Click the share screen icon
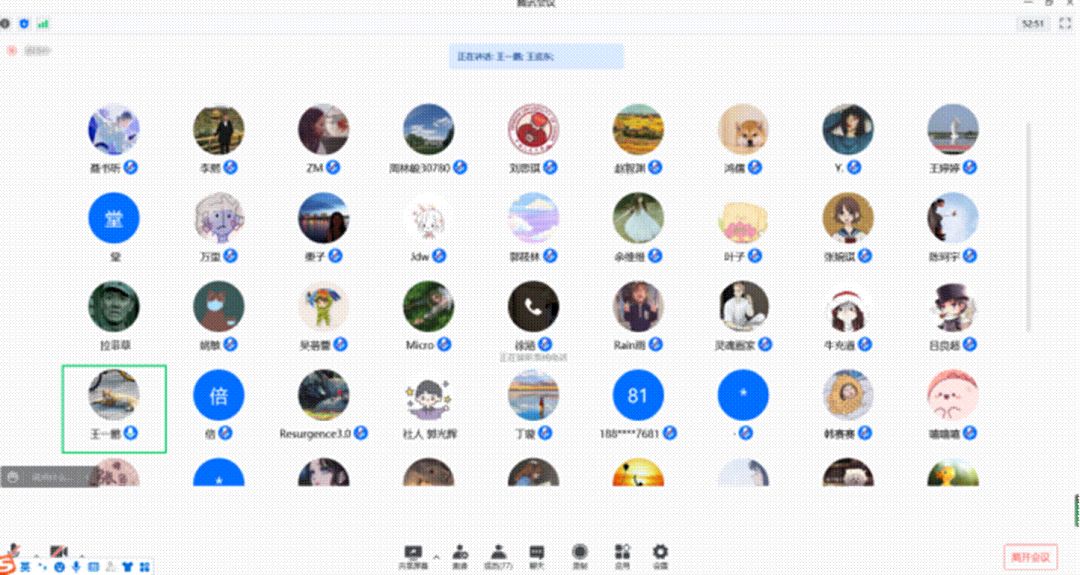Image resolution: width=1080 pixels, height=575 pixels. click(x=412, y=553)
